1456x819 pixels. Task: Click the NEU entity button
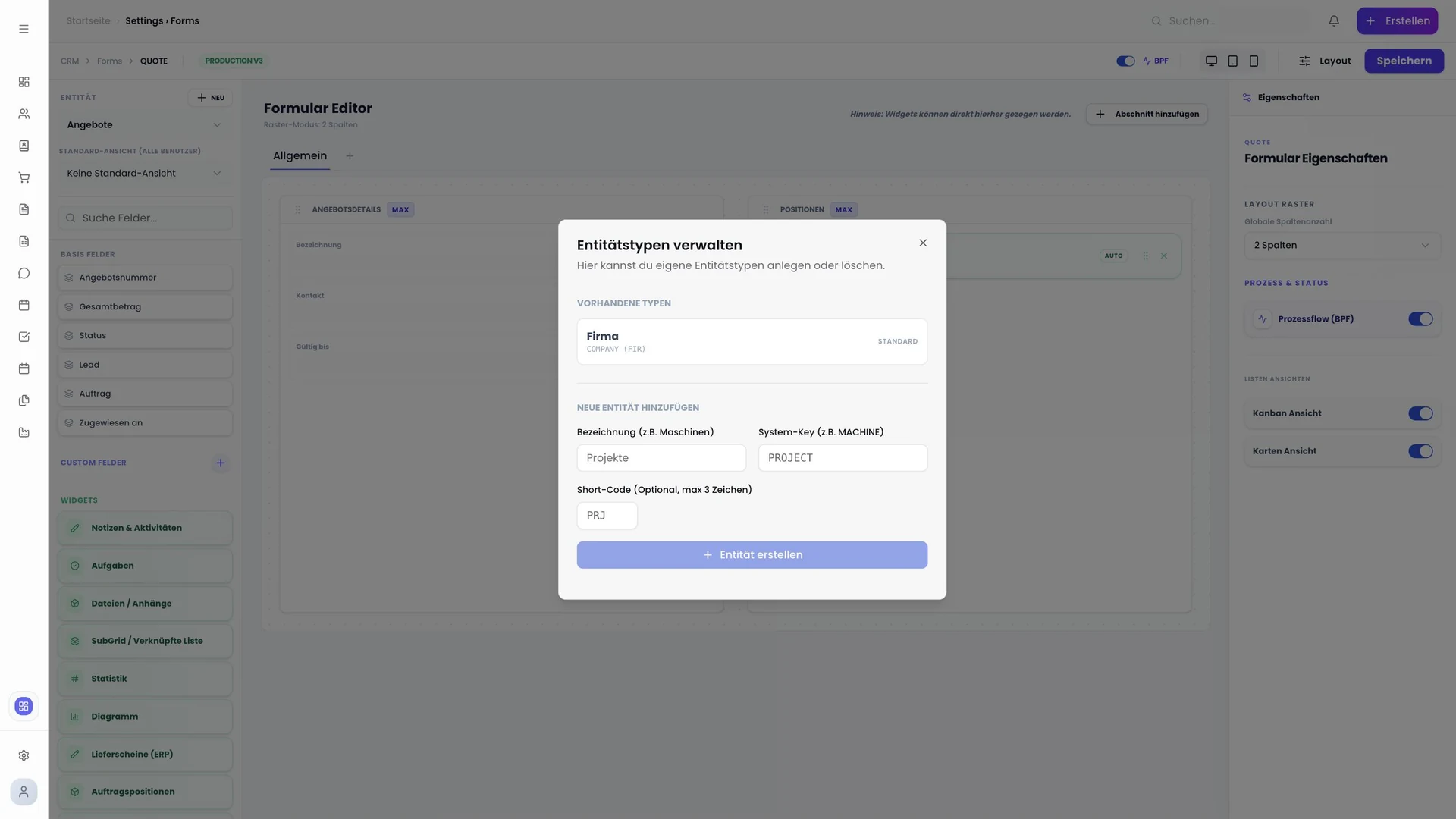coord(210,98)
